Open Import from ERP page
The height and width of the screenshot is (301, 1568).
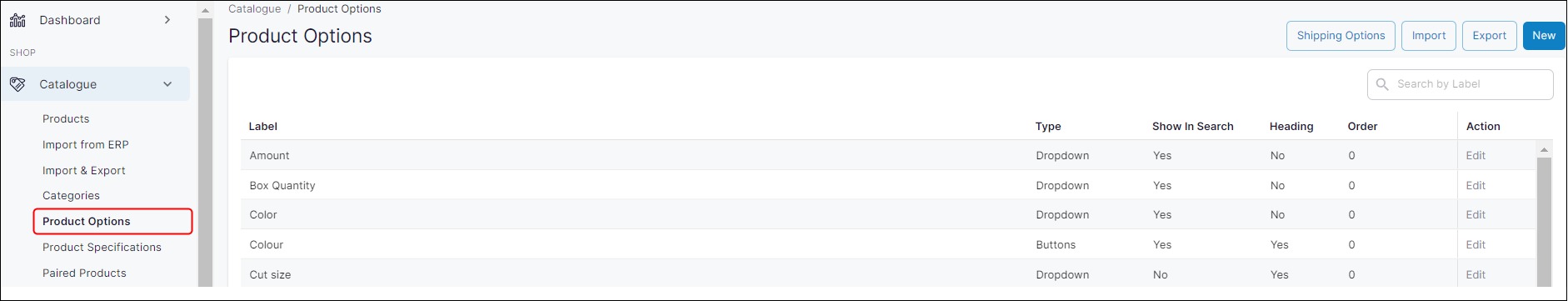86,145
